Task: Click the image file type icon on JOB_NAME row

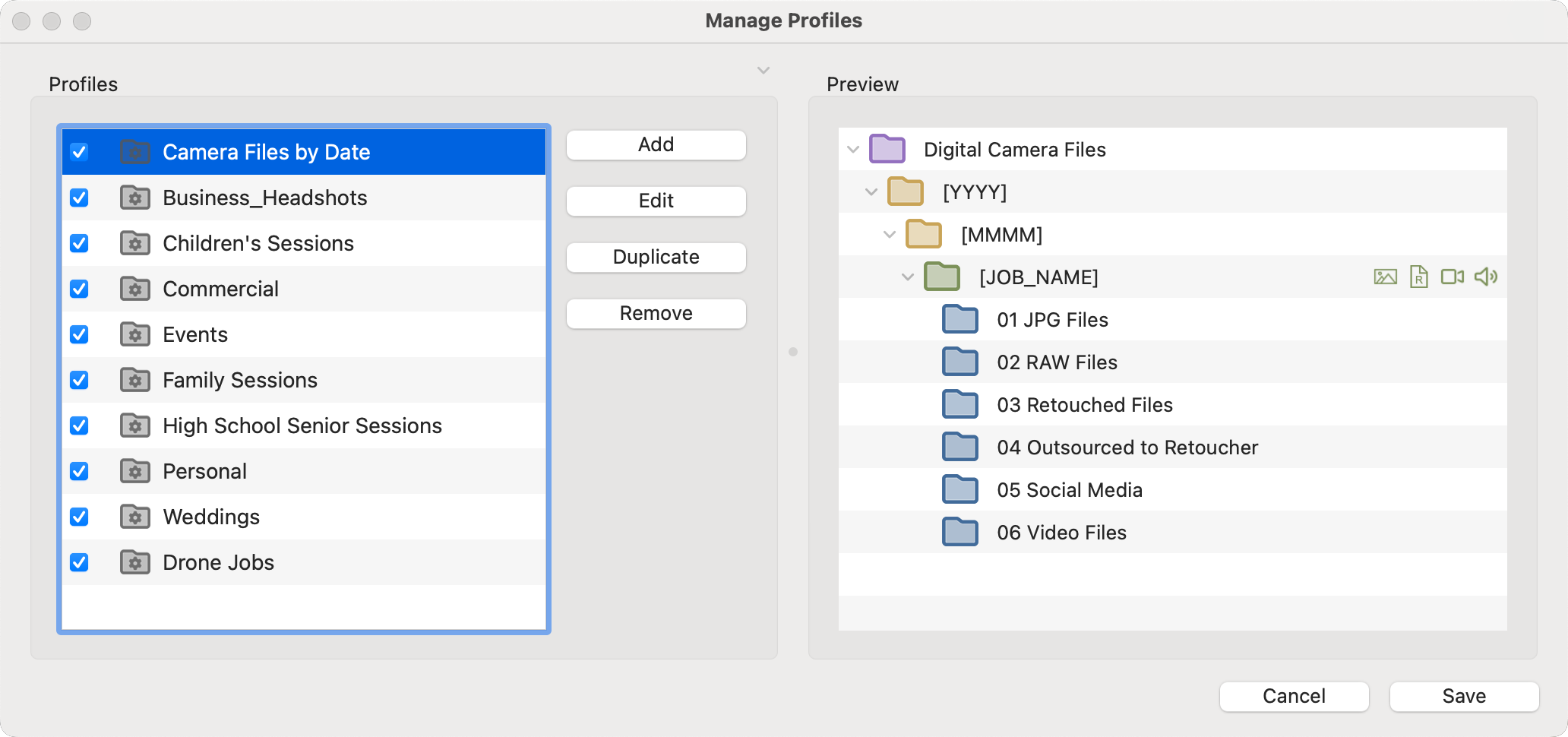Action: coord(1385,277)
